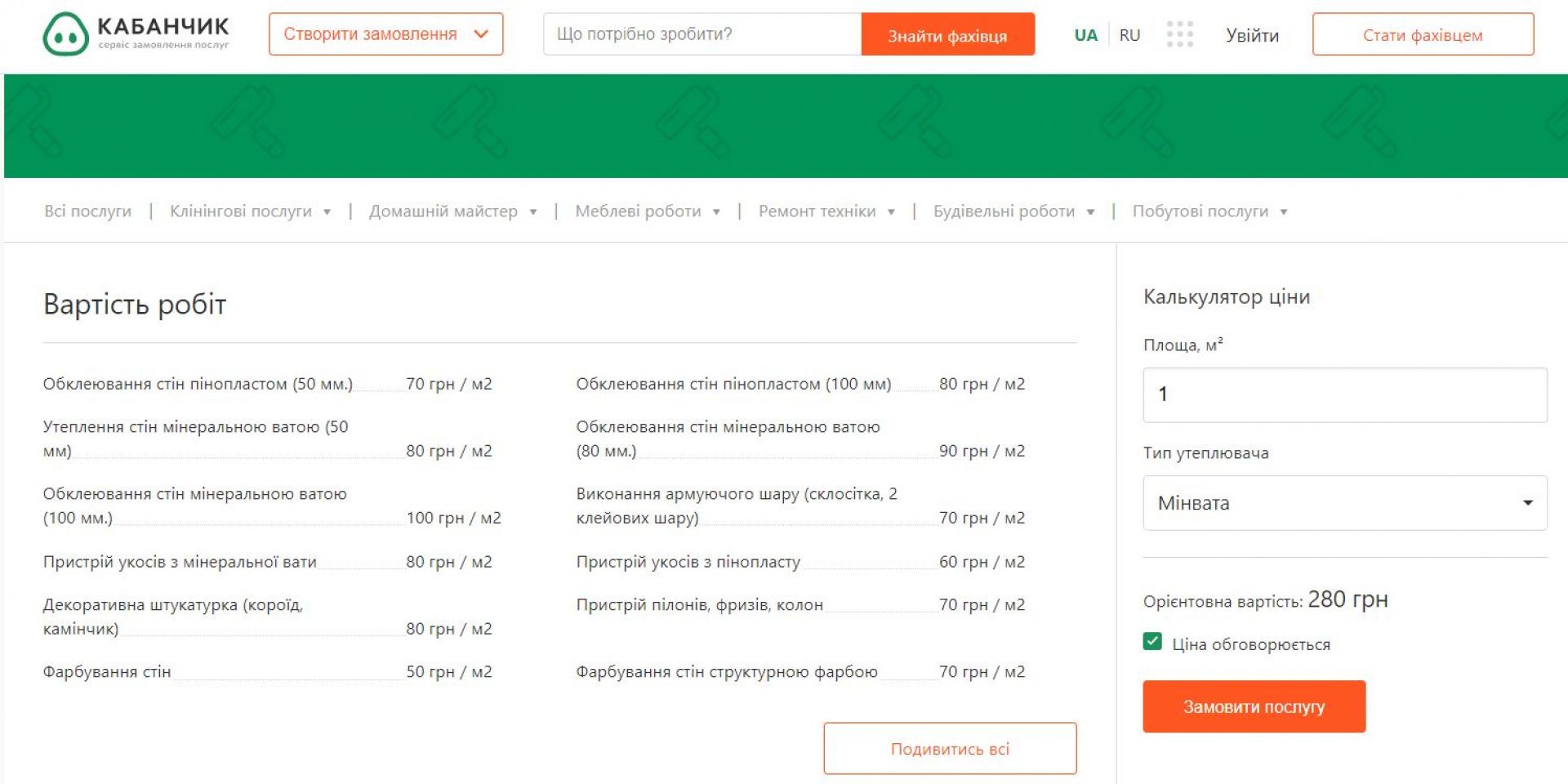Click the Площа area input field
The height and width of the screenshot is (784, 1568).
tap(1344, 395)
